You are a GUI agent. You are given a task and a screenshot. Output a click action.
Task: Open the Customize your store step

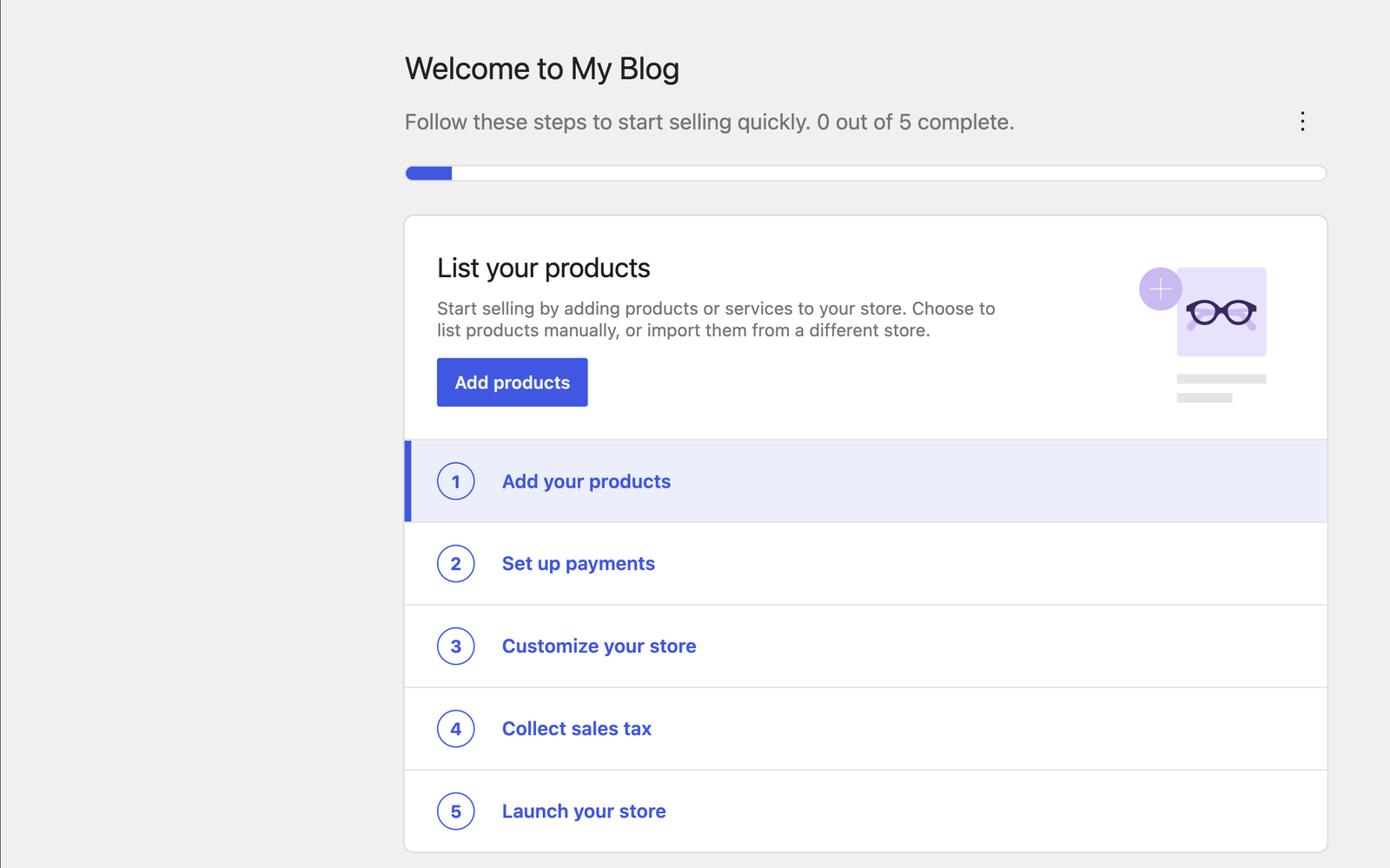866,646
